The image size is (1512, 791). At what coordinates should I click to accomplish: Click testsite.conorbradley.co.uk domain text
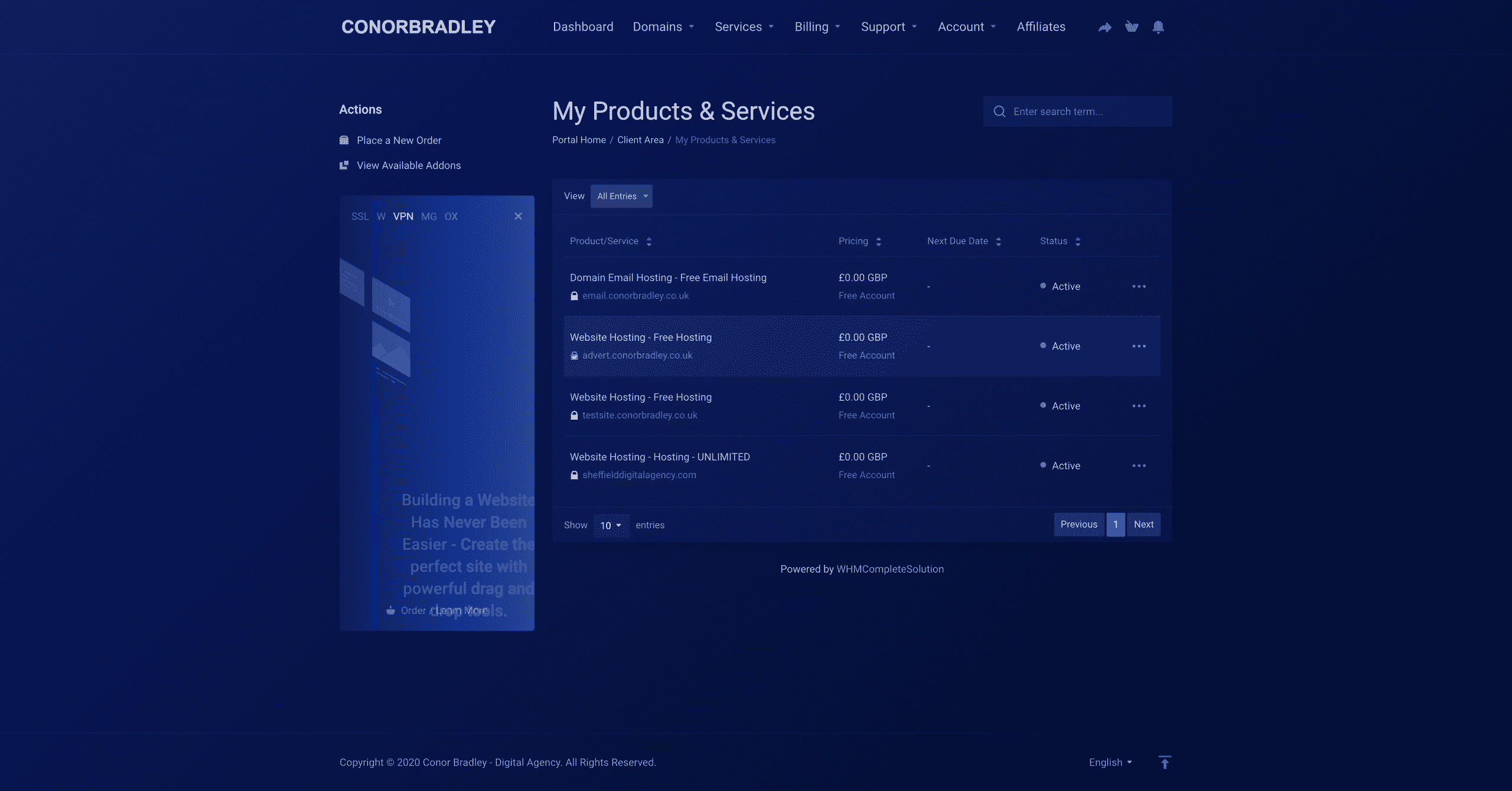coord(640,416)
